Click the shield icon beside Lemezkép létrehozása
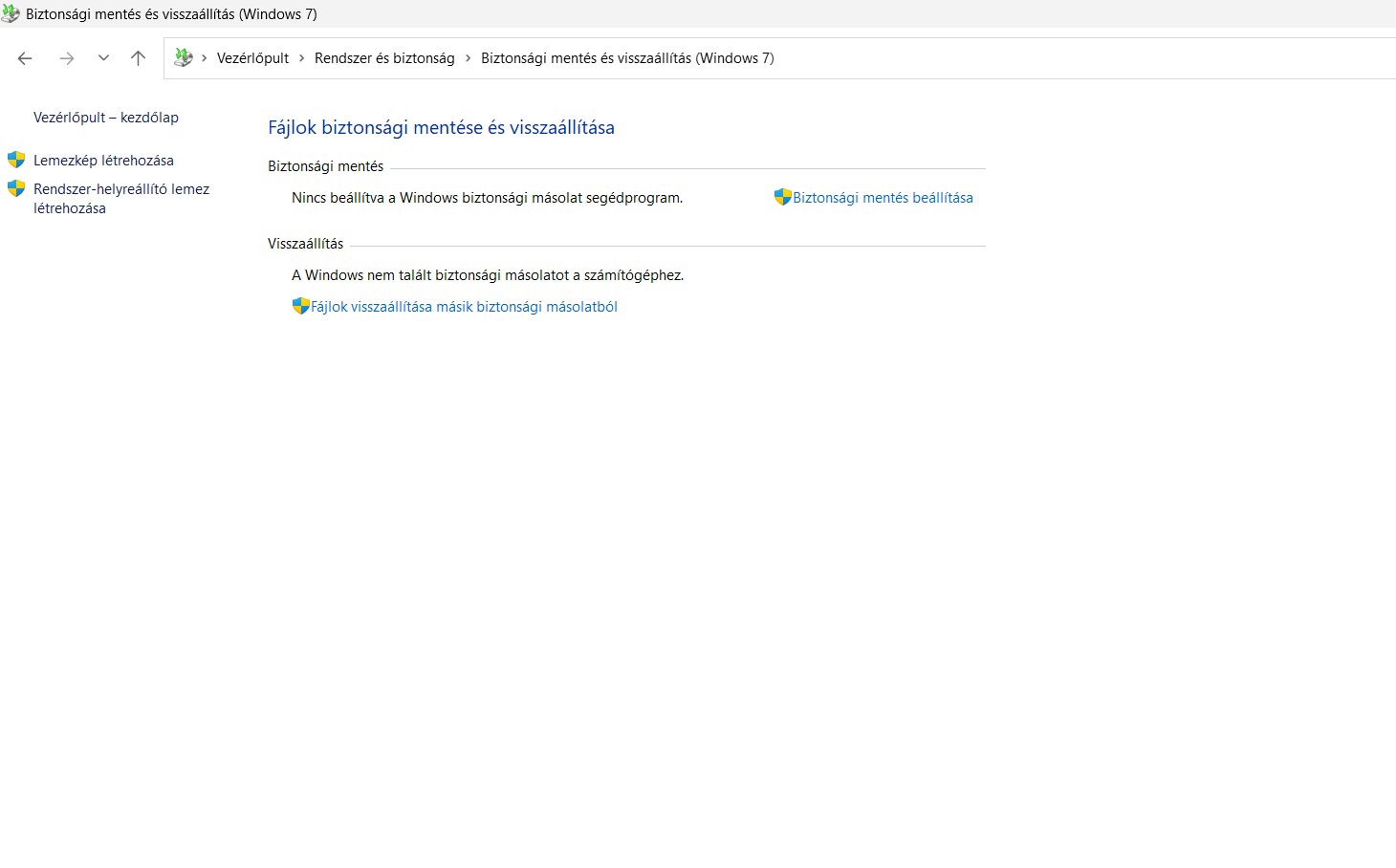The width and height of the screenshot is (1396, 868). point(16,160)
